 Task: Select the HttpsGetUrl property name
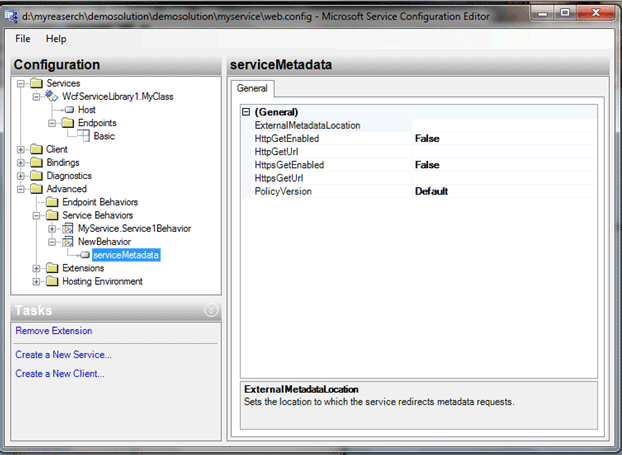(279, 178)
